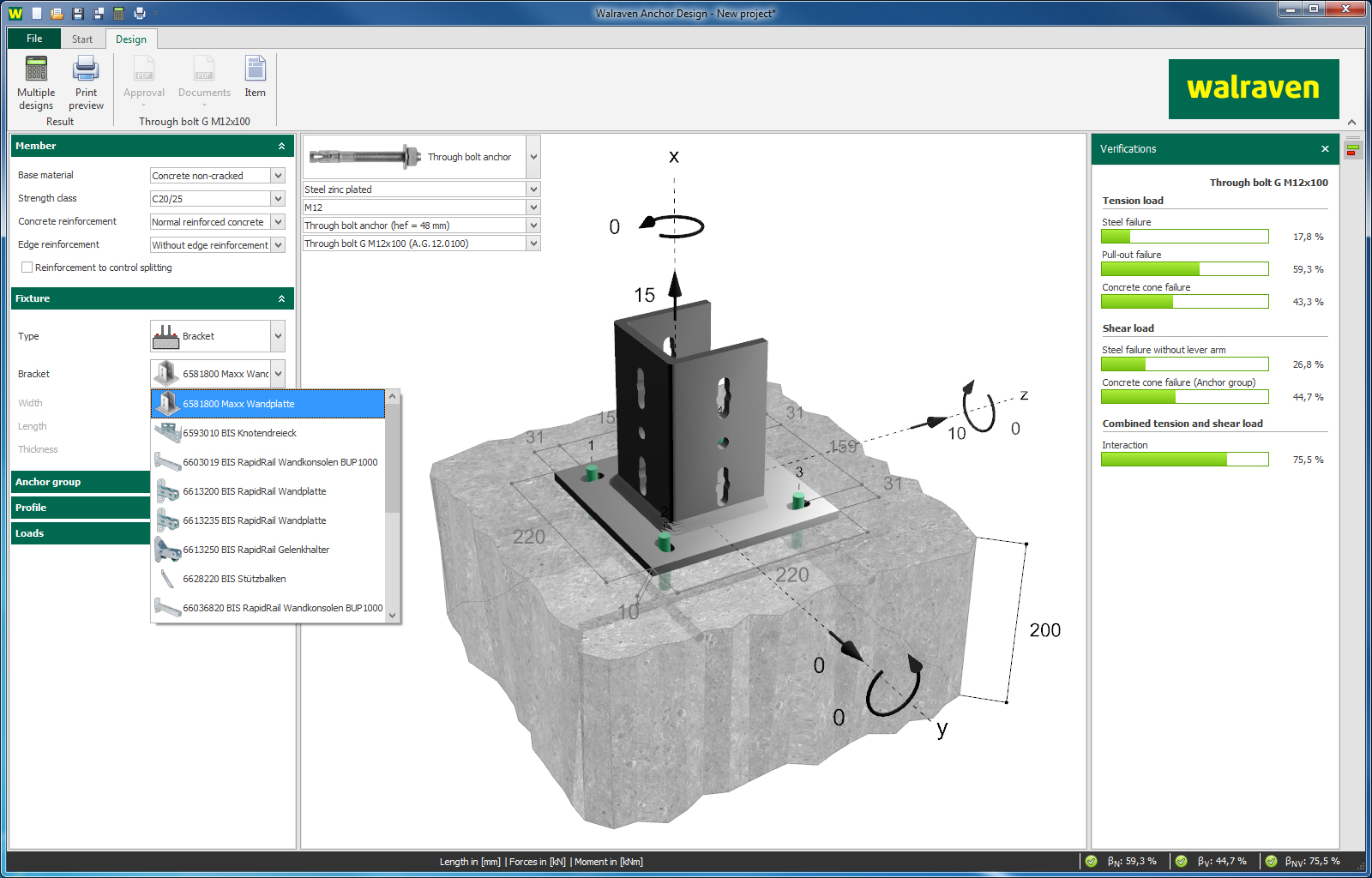The width and height of the screenshot is (1372, 878).
Task: Click the verification status icon beside panel
Action: (x=1352, y=149)
